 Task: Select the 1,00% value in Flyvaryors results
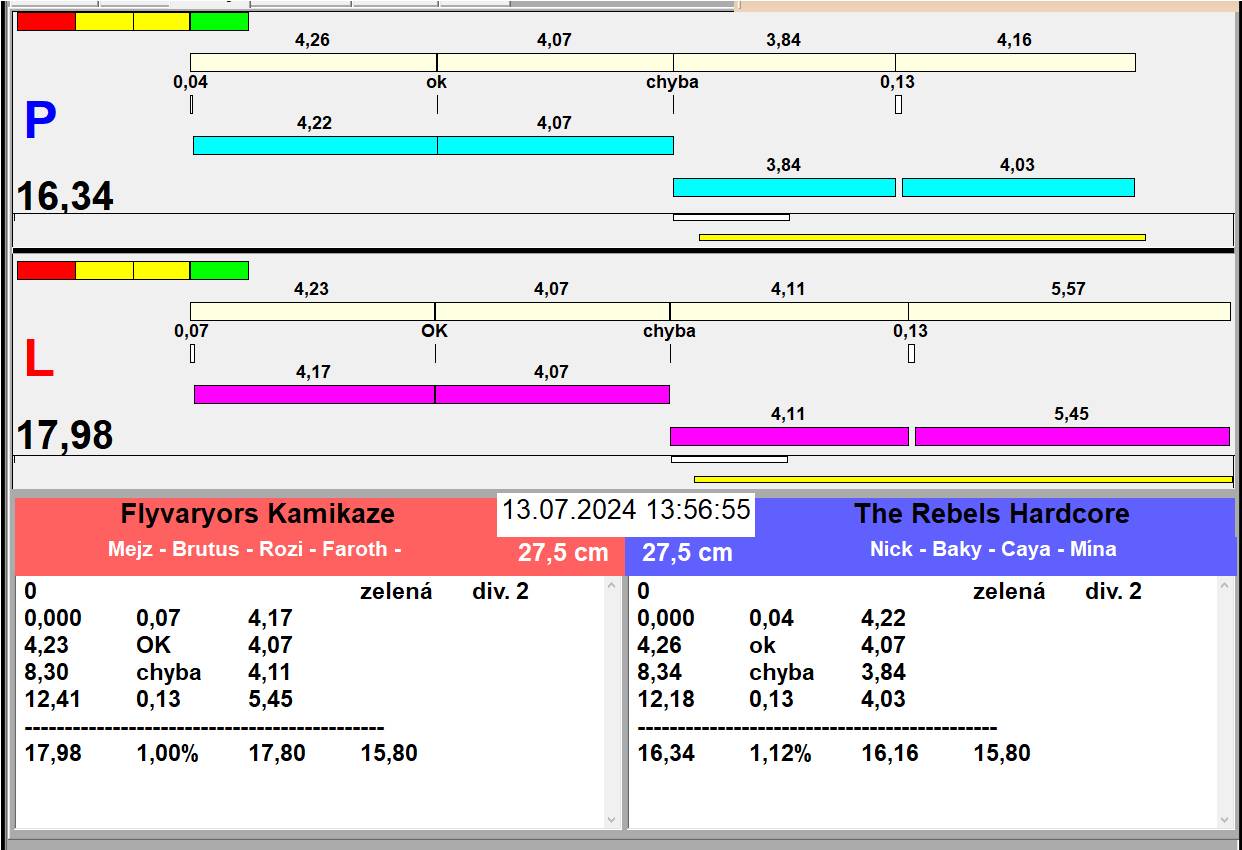pos(167,753)
